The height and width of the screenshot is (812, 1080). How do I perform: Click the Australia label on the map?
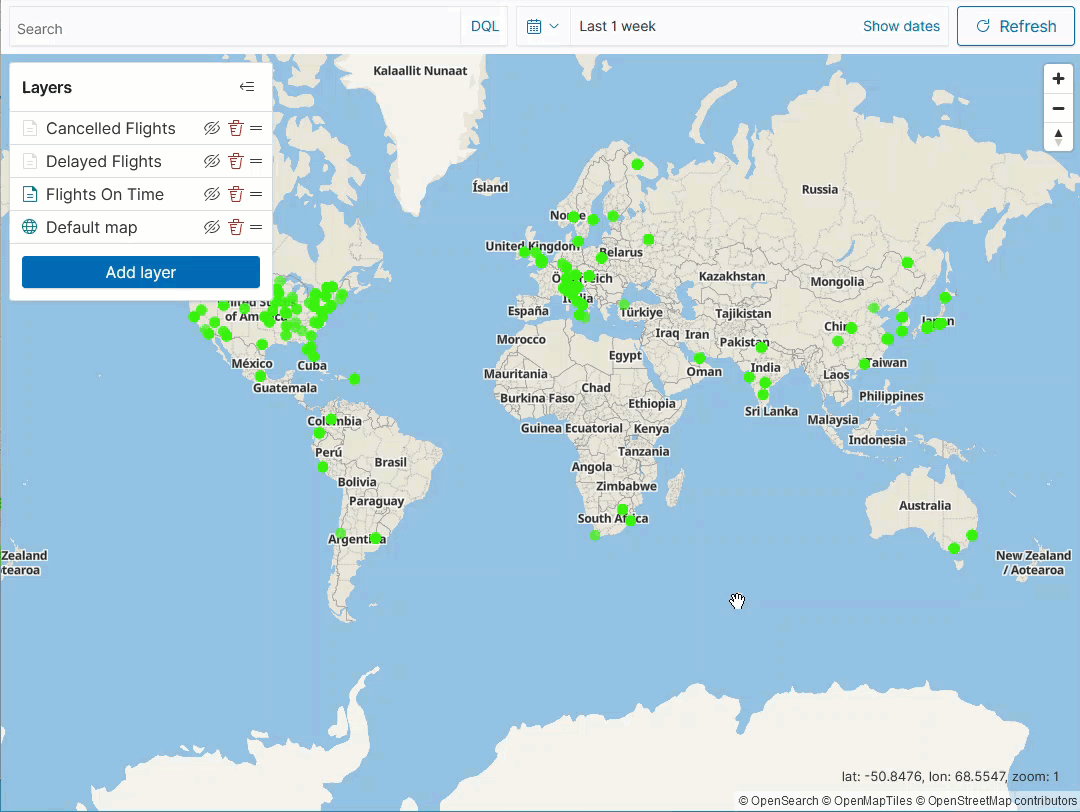coord(924,506)
